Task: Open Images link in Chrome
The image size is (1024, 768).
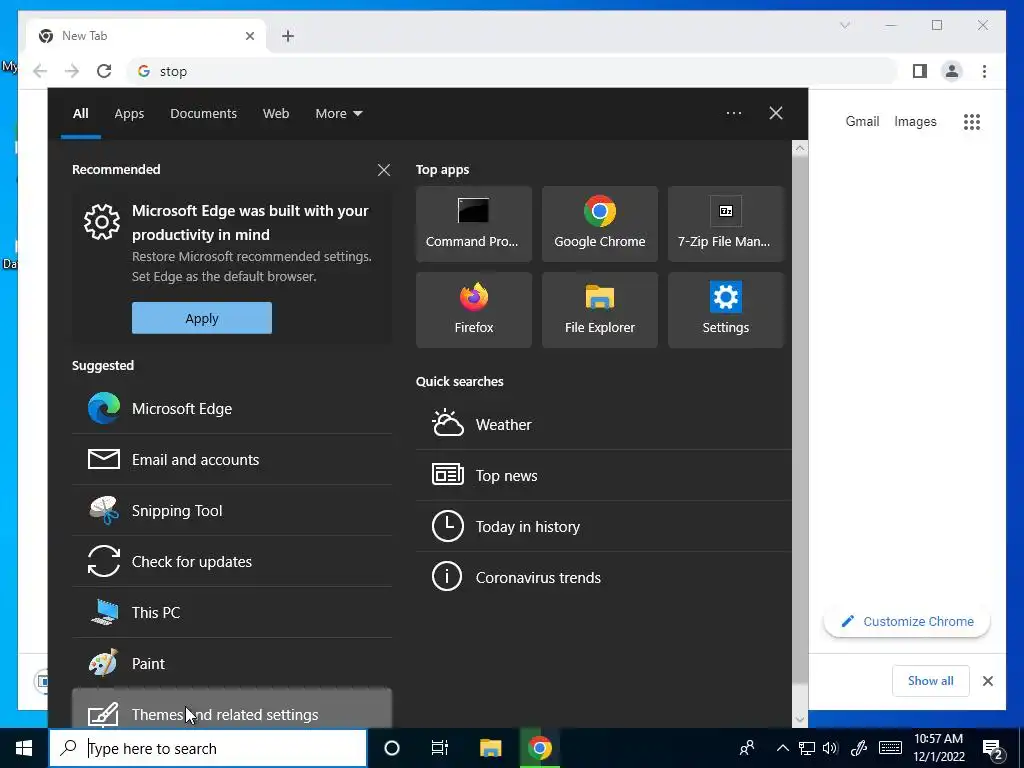Action: [x=915, y=121]
